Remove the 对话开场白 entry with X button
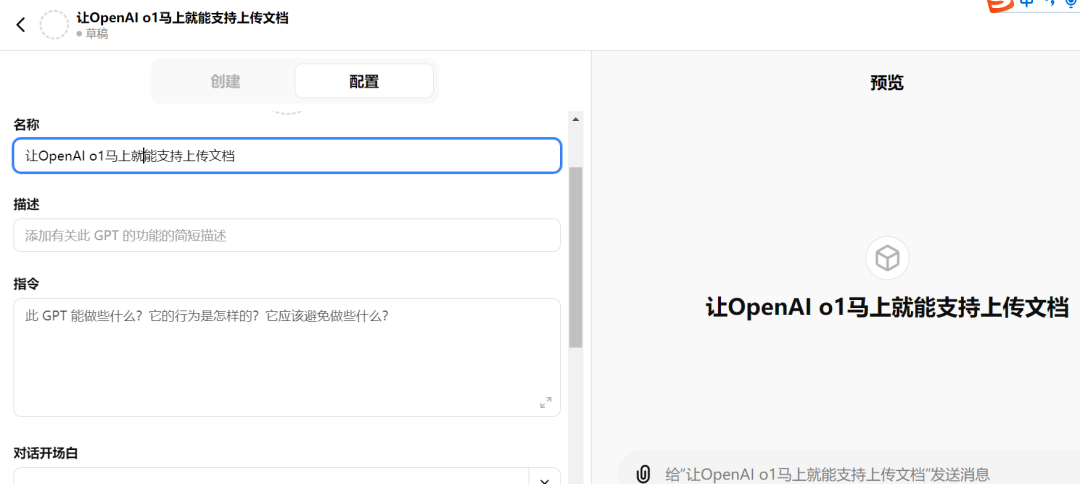This screenshot has width=1080, height=484. click(544, 478)
